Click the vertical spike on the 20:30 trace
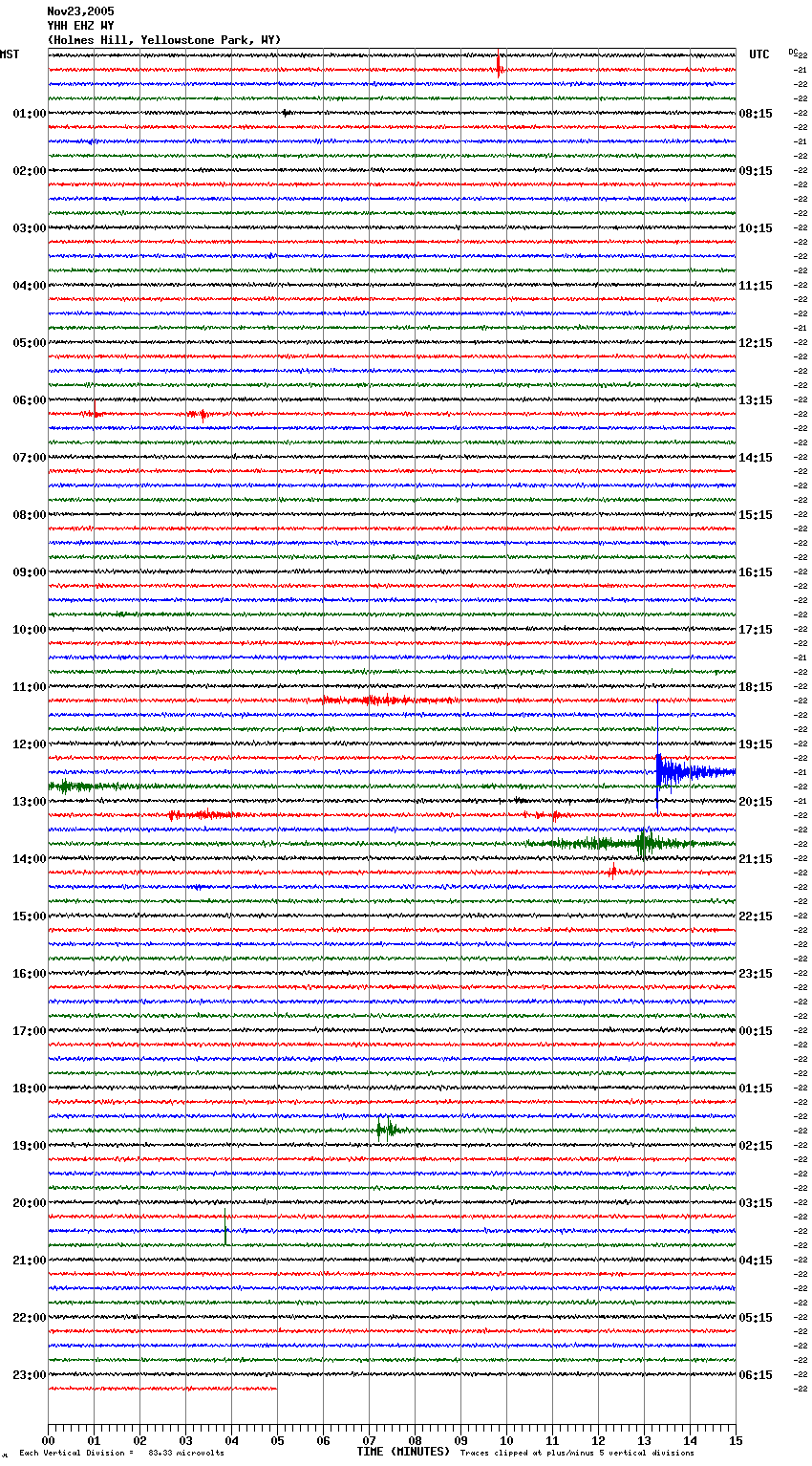The height and width of the screenshot is (1466, 812). pyautogui.click(x=225, y=1228)
